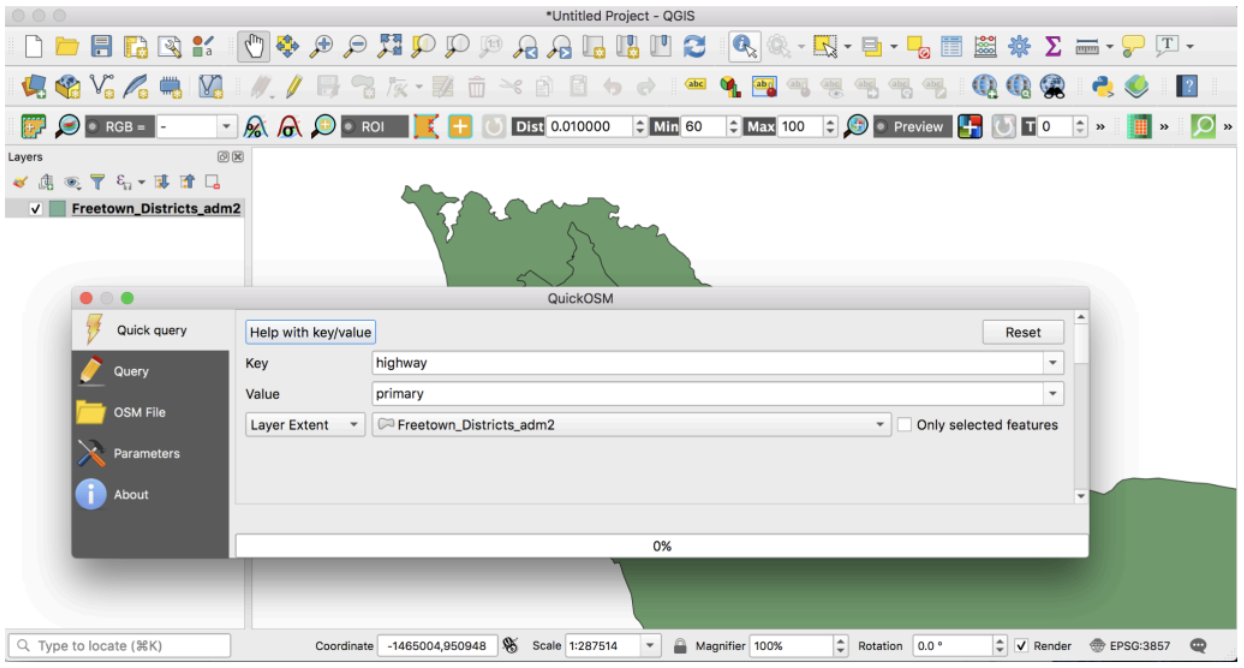Open the Layer Styling Panel brush icon
This screenshot has height=668, width=1244.
coord(20,182)
